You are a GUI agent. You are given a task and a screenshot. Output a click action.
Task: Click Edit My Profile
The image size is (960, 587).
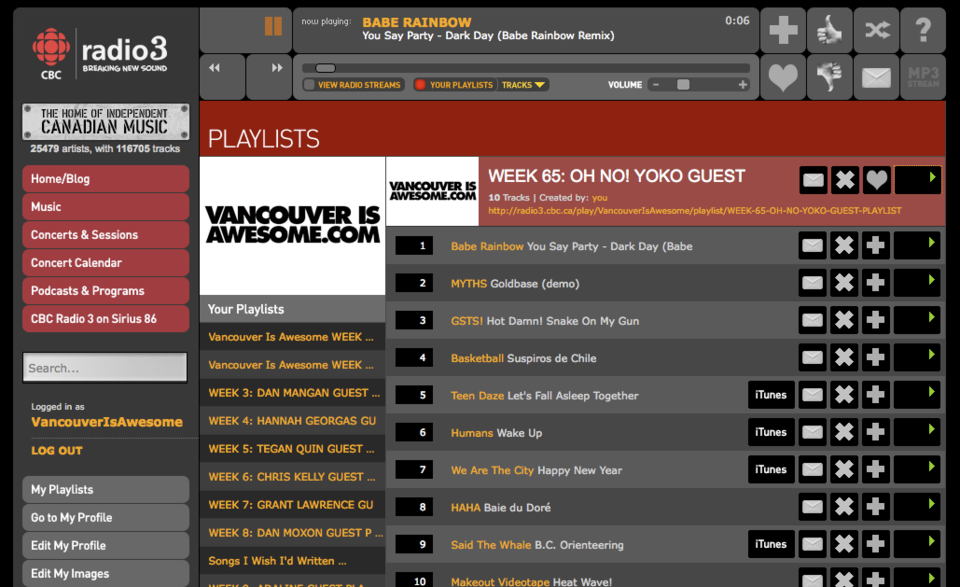pos(106,545)
